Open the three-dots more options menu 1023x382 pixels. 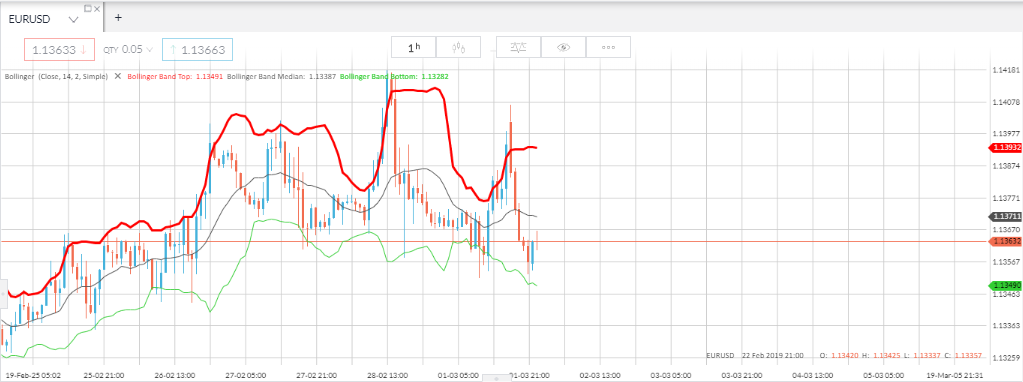point(608,47)
